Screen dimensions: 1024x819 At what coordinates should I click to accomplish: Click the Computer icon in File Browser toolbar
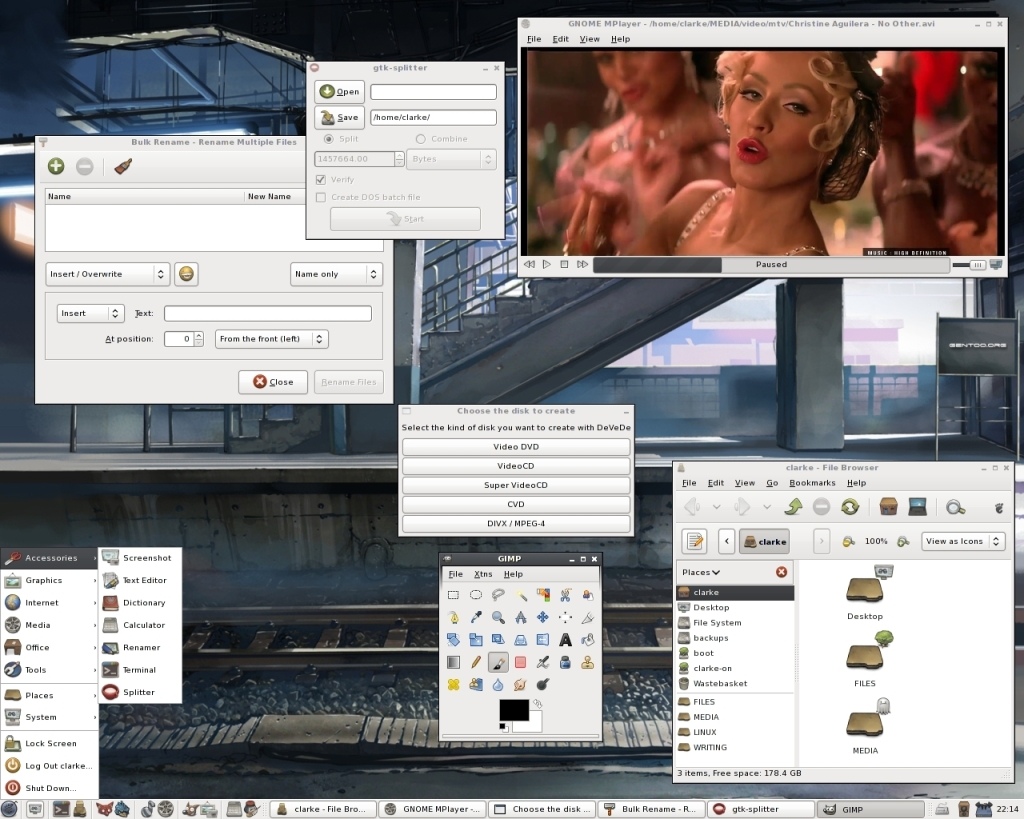pos(918,506)
